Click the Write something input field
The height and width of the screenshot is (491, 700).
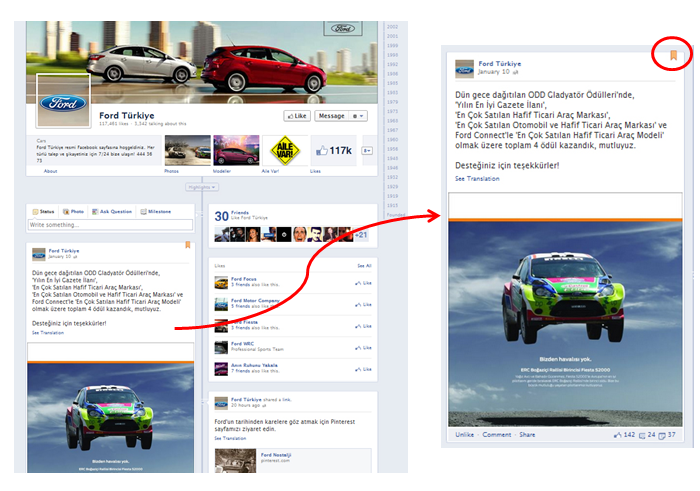point(110,225)
